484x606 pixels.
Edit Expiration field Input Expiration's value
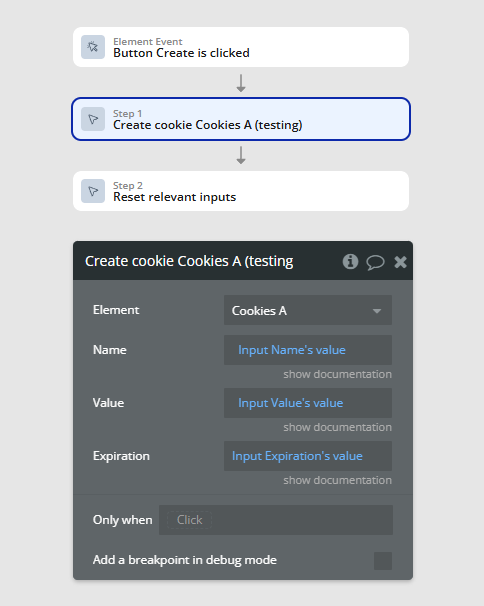coord(308,456)
